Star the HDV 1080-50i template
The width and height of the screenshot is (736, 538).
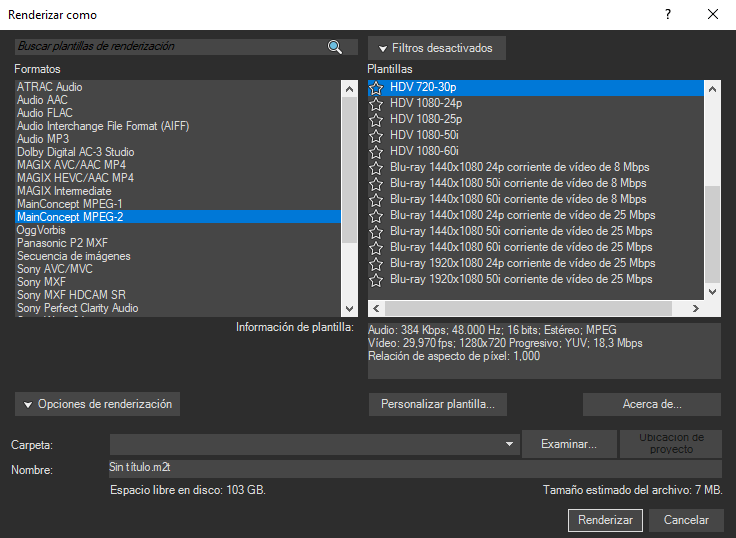tap(376, 136)
